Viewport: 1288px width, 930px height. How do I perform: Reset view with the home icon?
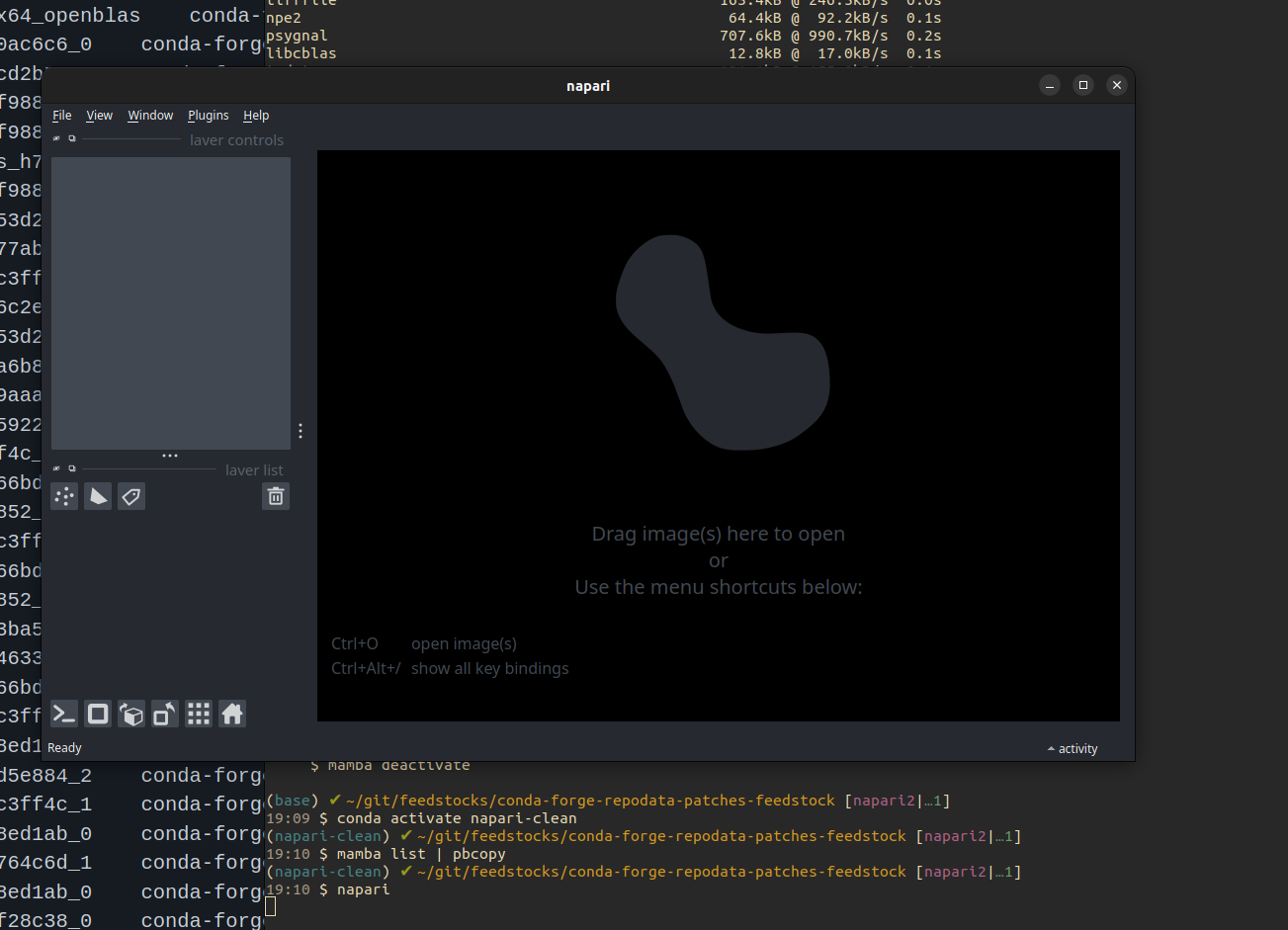coord(232,714)
